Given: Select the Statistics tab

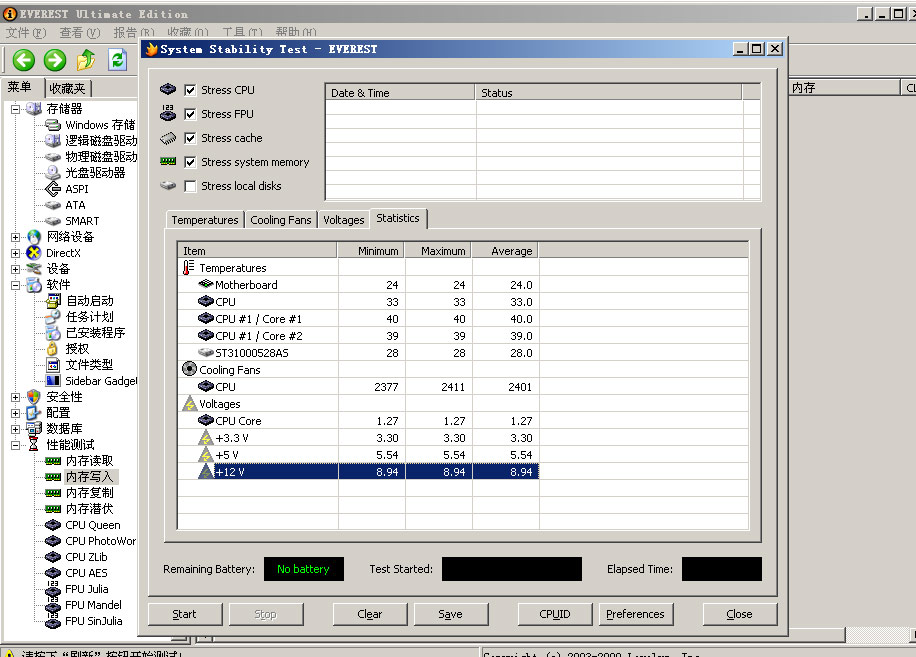Looking at the screenshot, I should pos(398,218).
